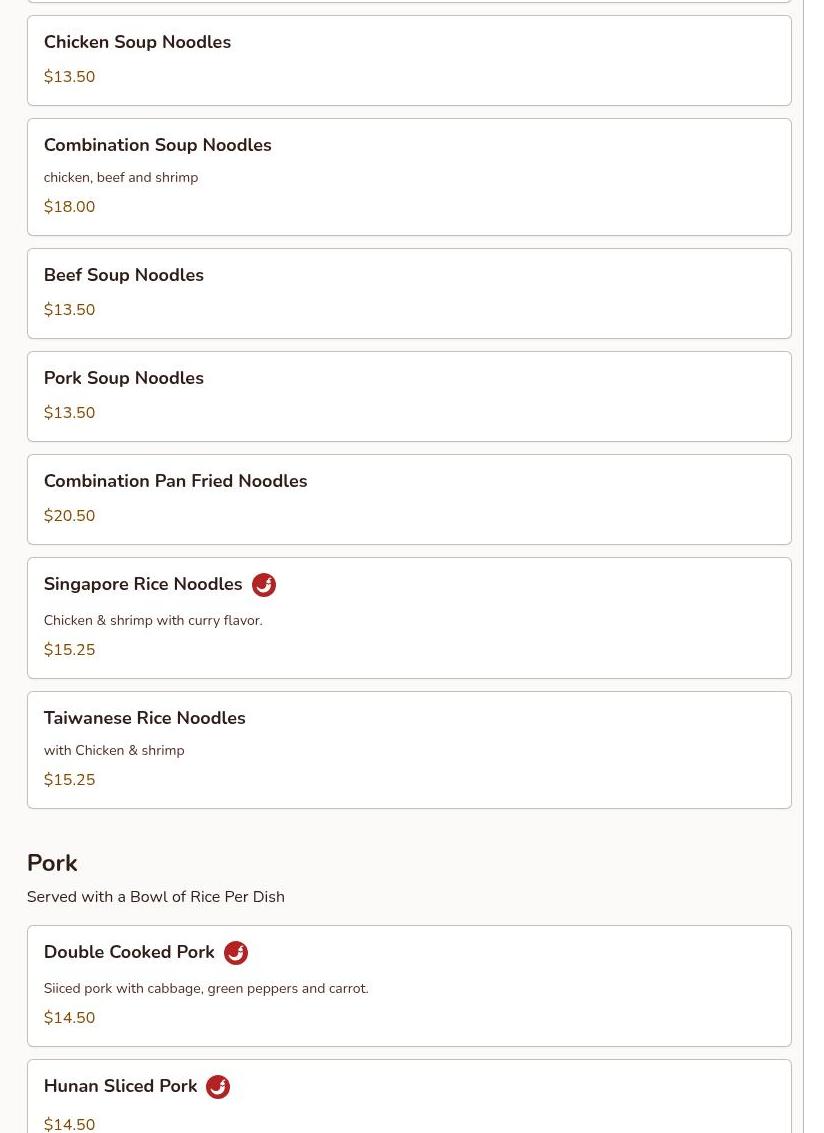Select the Combination Soup Noodles title
This screenshot has height=1133, width=824.
pos(157,145)
